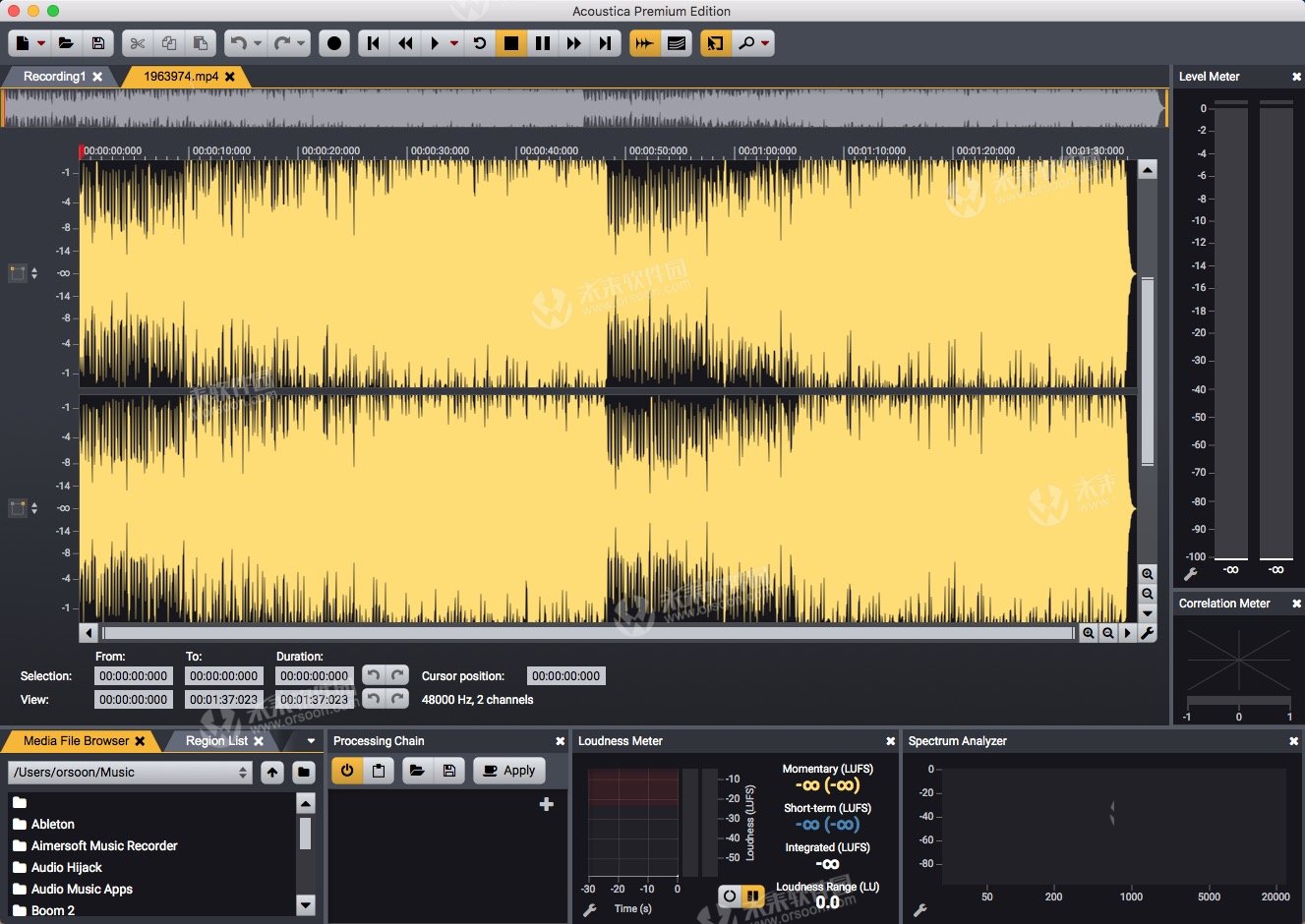The height and width of the screenshot is (924, 1305).
Task: Open the play options dropdown arrow
Action: point(453,43)
